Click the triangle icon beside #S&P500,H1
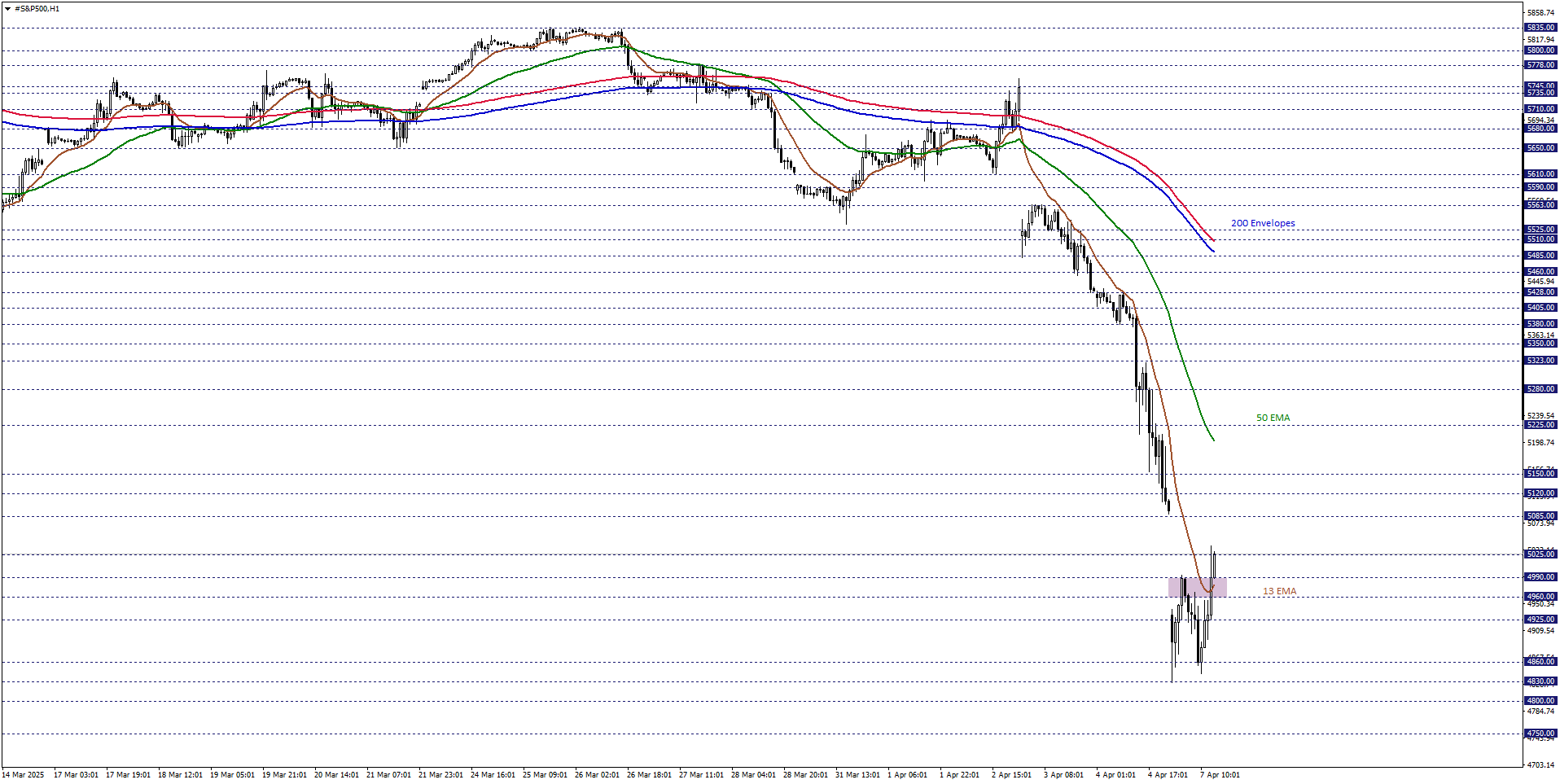 [x=7, y=9]
